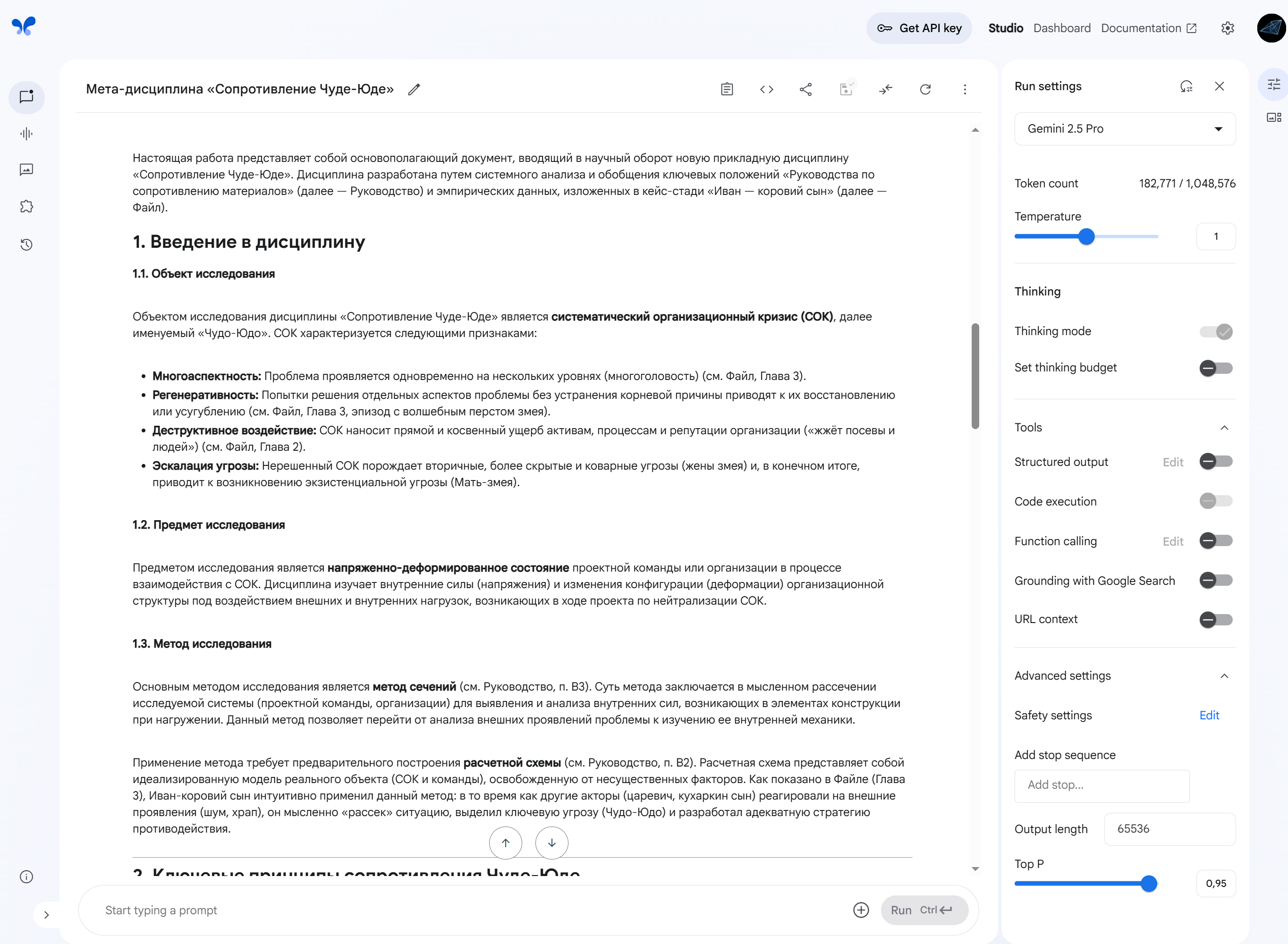This screenshot has height=944, width=1288.
Task: Open the Gemini 2.5 Pro model dropdown
Action: click(x=1124, y=128)
